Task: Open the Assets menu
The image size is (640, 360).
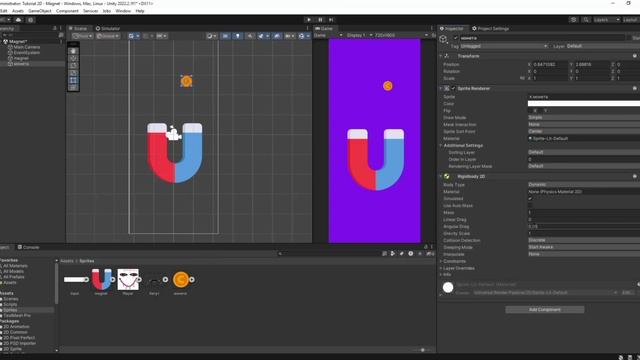Action: (x=18, y=11)
